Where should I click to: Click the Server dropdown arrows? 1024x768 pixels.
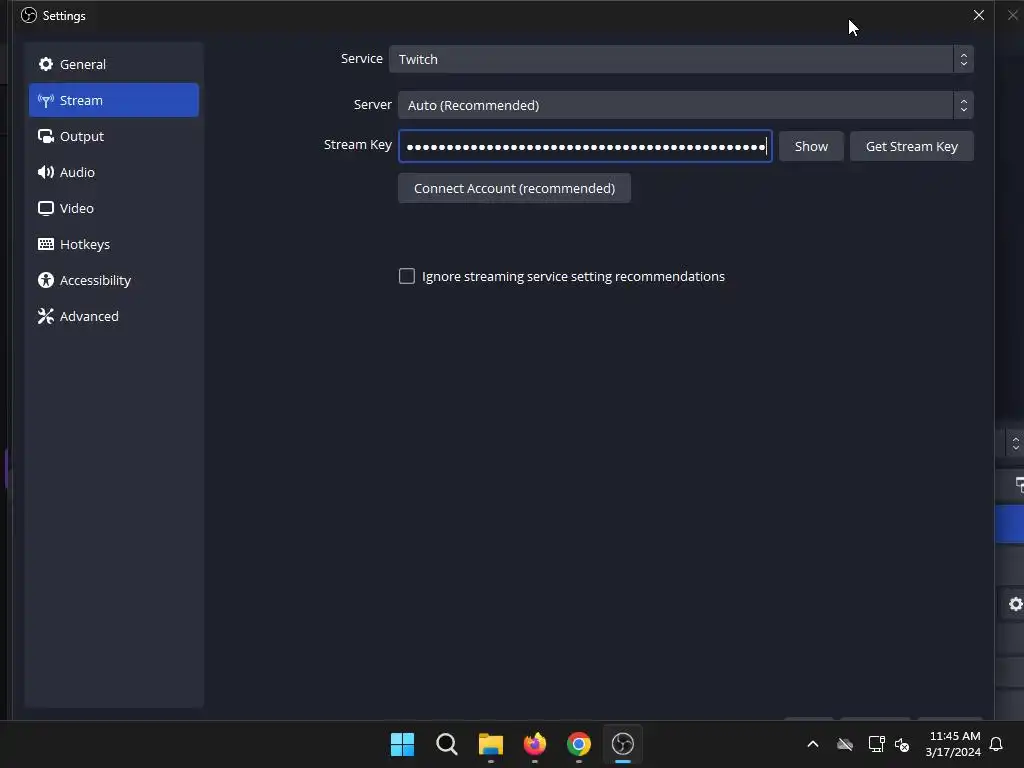963,105
